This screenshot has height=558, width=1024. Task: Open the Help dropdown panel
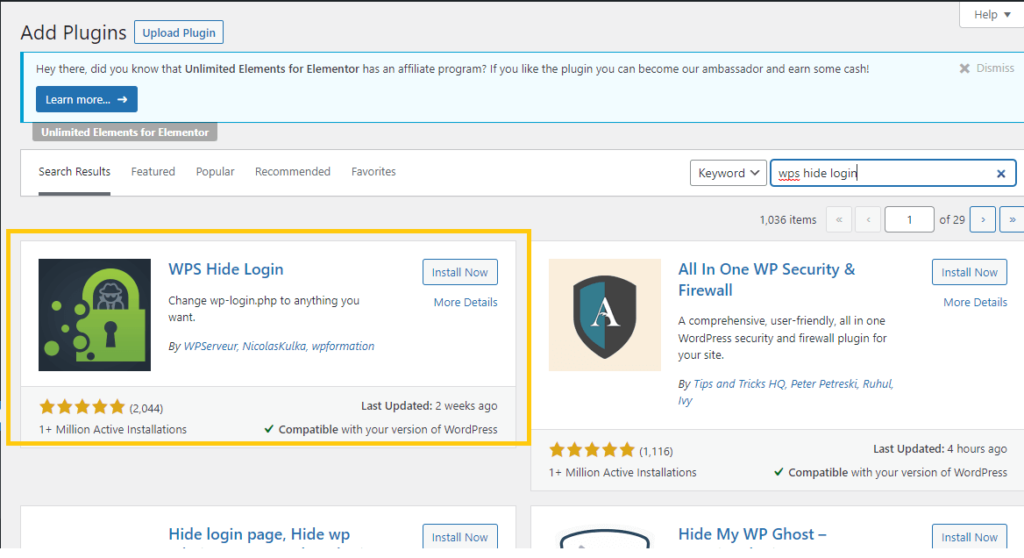[x=991, y=14]
